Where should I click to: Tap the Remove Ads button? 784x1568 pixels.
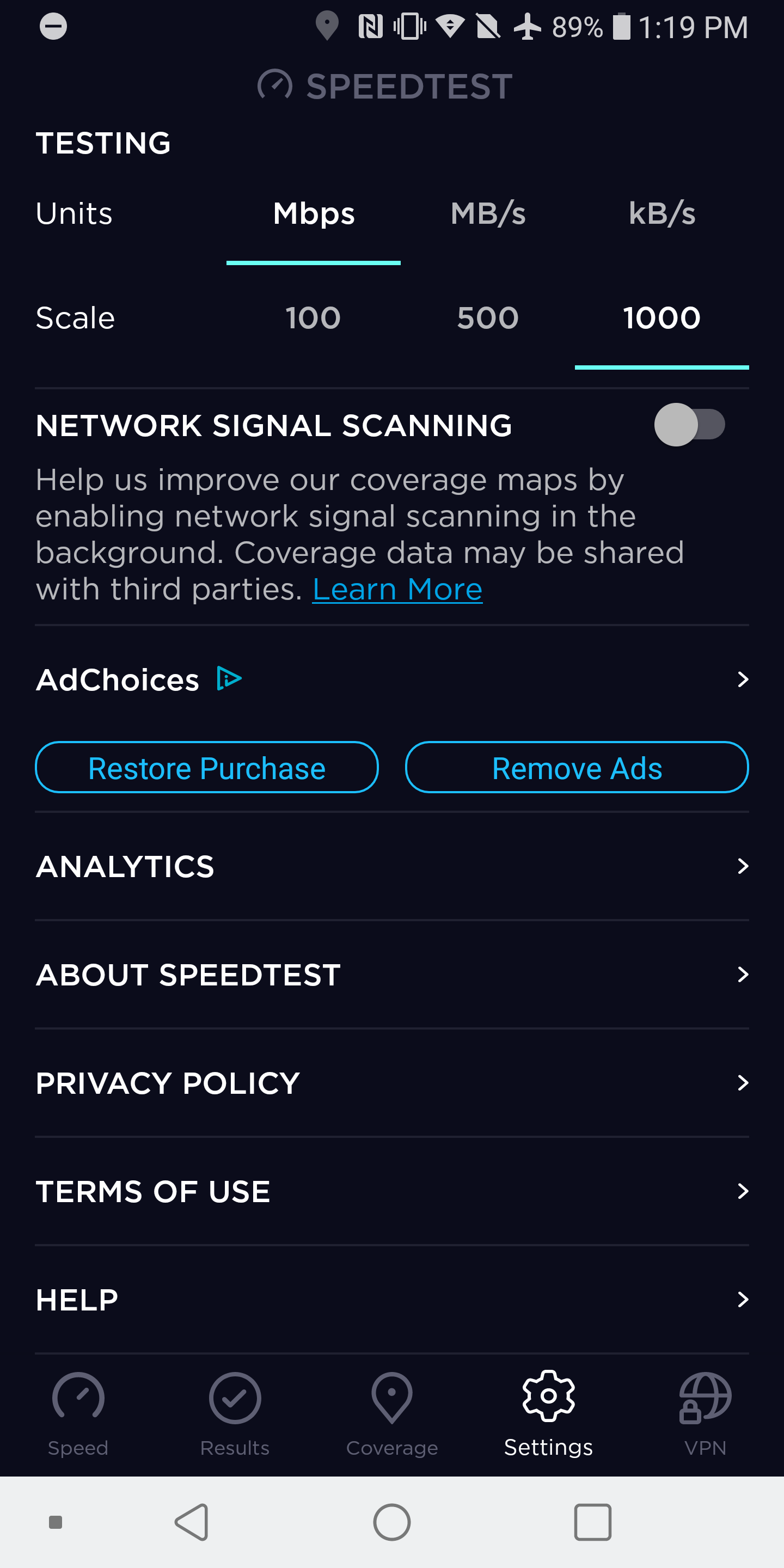(577, 768)
